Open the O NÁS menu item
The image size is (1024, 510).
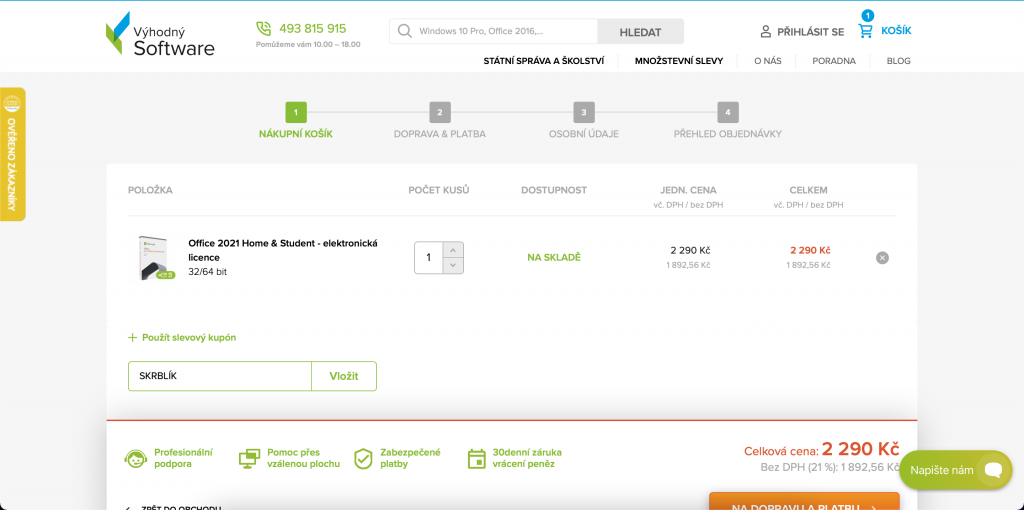point(767,61)
